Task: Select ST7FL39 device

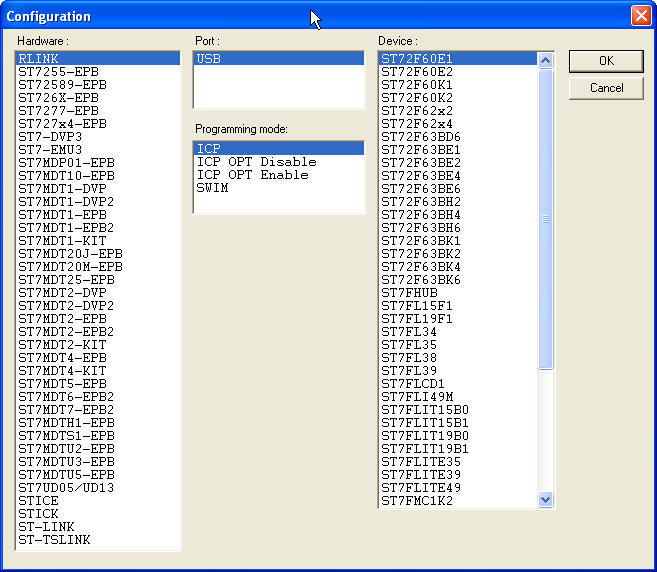Action: pos(458,370)
